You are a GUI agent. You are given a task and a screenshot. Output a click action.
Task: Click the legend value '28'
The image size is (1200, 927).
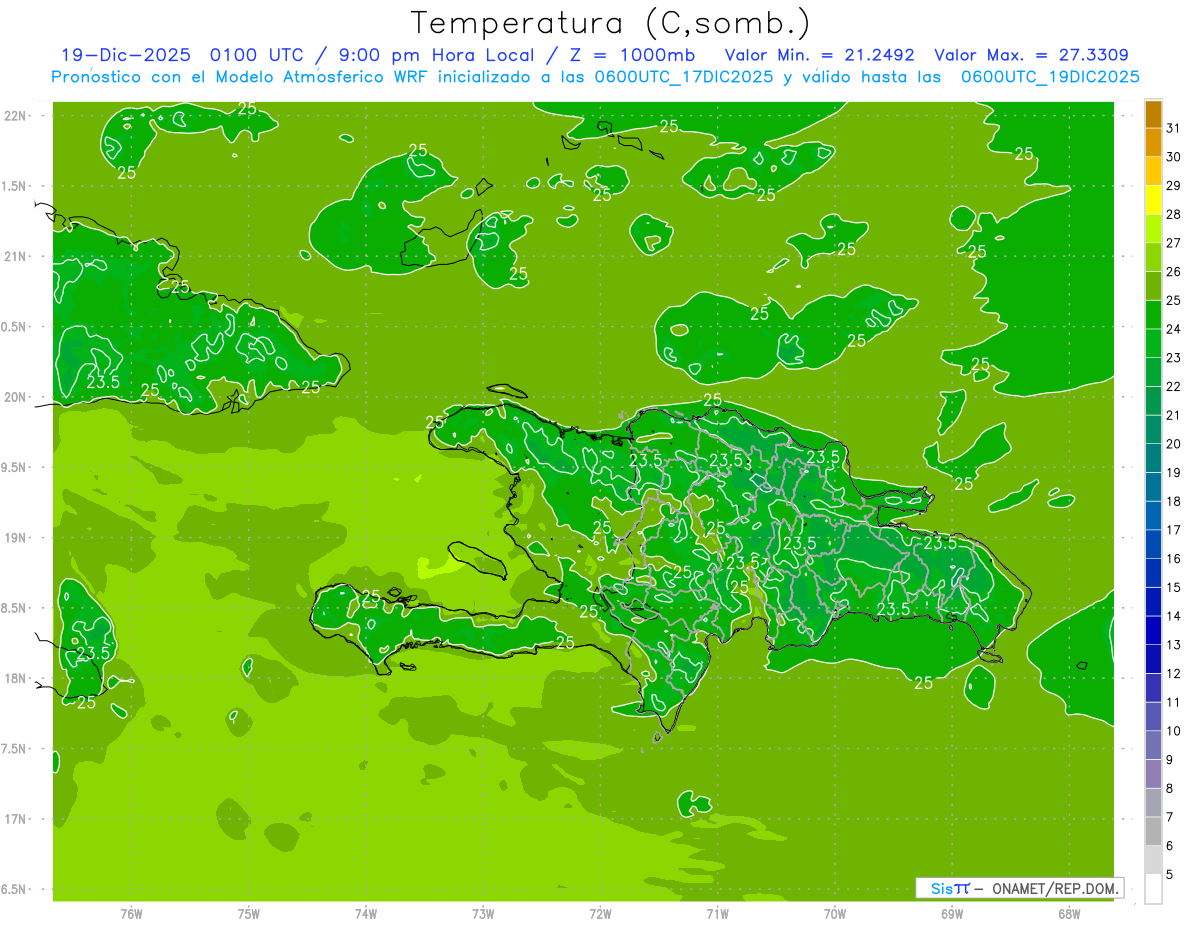(x=1174, y=214)
